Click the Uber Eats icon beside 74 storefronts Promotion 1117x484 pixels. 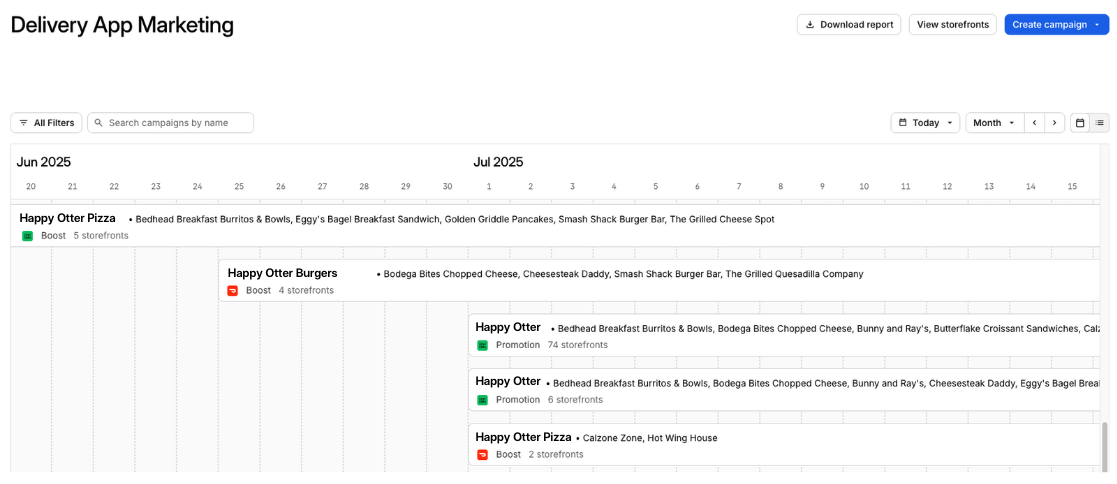[x=482, y=345]
